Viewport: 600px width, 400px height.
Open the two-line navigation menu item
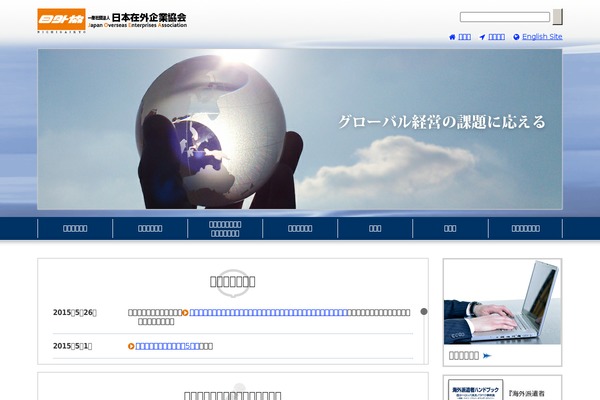[x=225, y=229]
